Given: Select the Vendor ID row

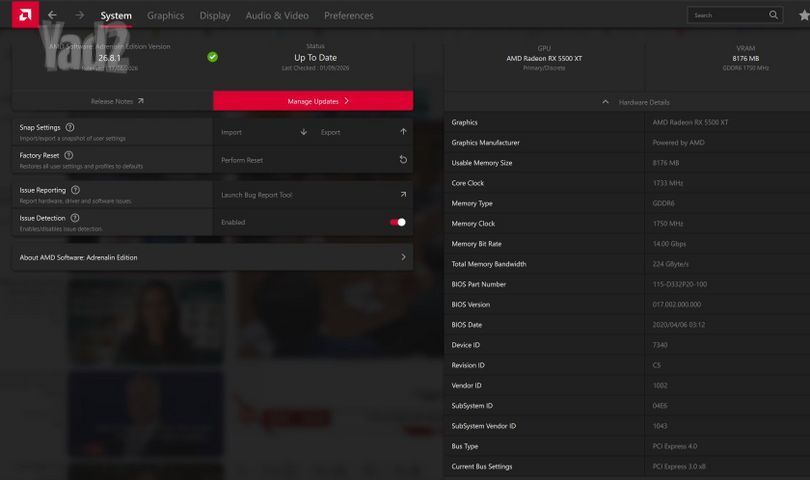Looking at the screenshot, I should point(627,385).
